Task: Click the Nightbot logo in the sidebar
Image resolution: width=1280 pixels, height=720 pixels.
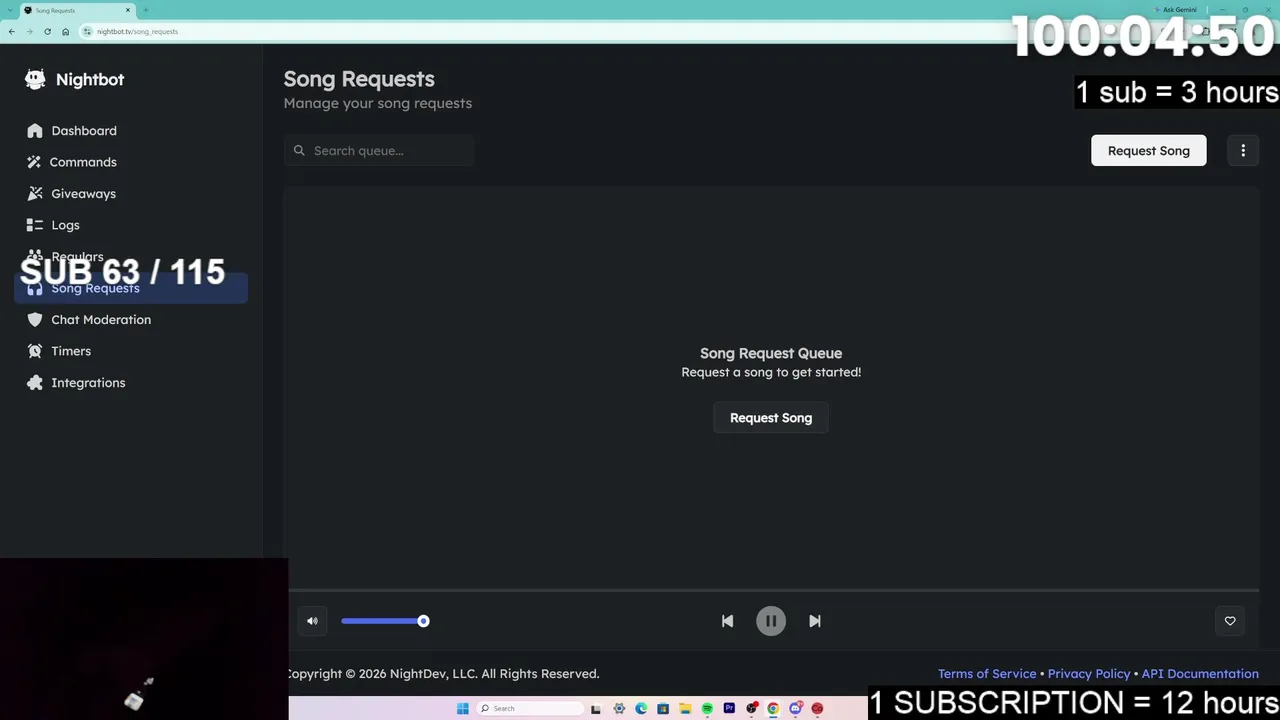Action: [x=74, y=79]
